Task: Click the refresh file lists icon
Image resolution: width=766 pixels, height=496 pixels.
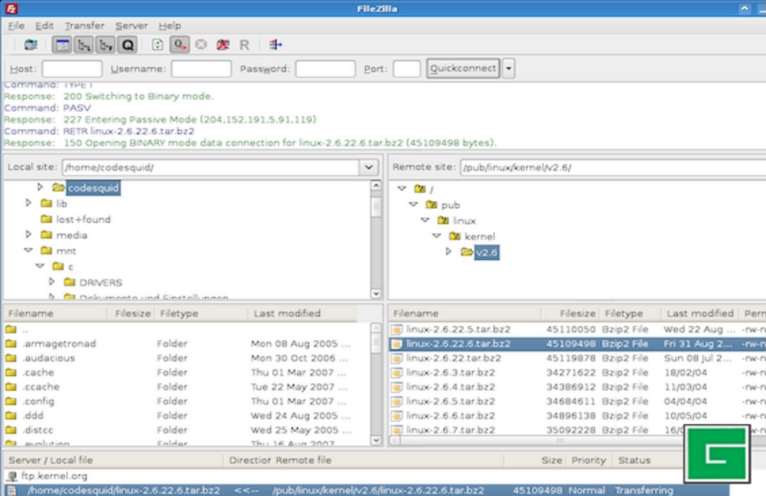Action: click(157, 45)
